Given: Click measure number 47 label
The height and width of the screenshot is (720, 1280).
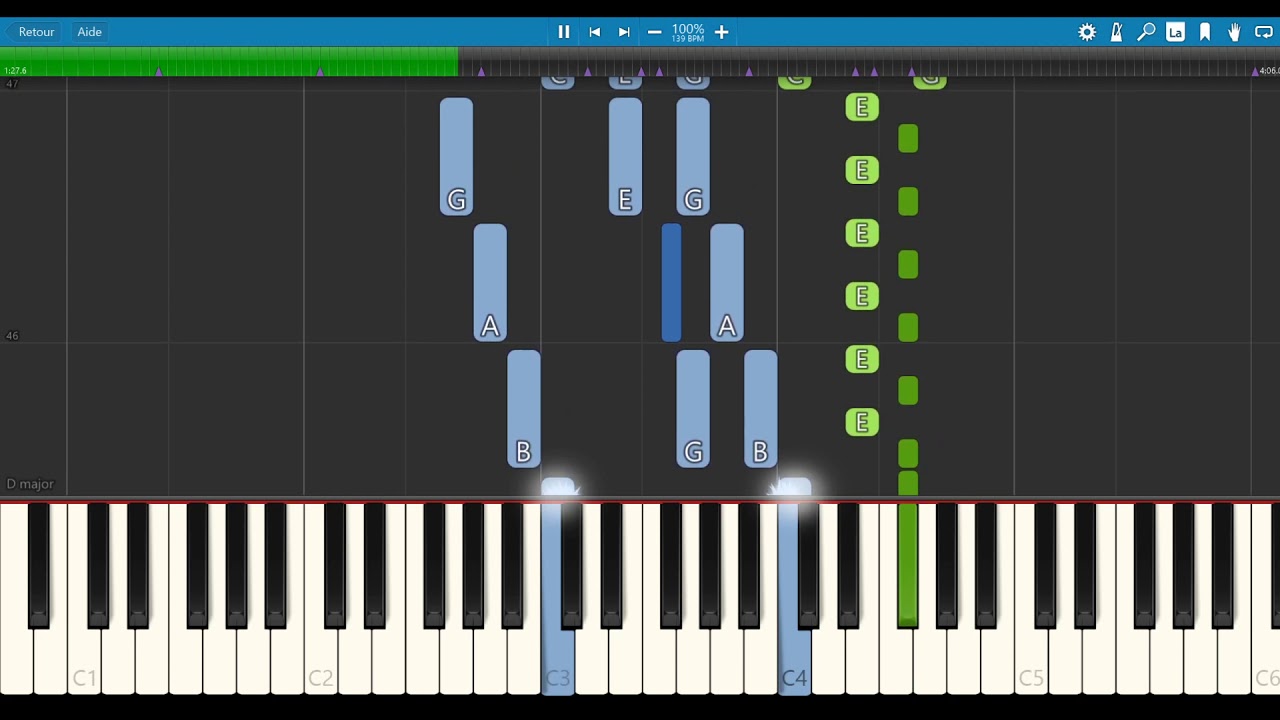Looking at the screenshot, I should 12,84.
